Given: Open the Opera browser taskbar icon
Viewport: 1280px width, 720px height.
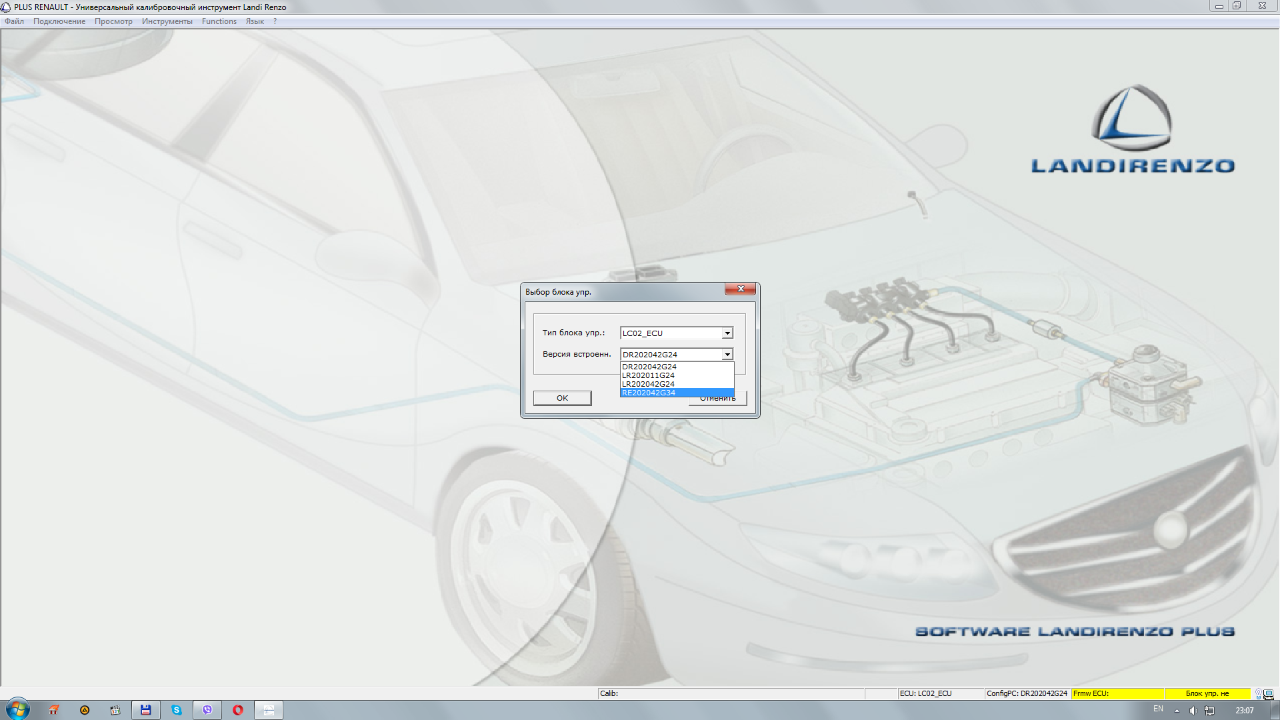Looking at the screenshot, I should [x=238, y=710].
